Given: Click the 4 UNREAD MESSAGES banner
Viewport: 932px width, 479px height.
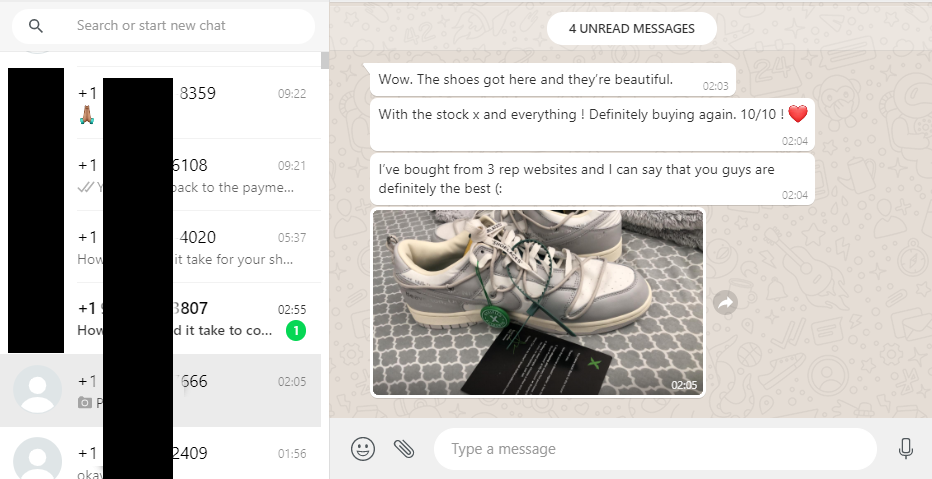Looking at the screenshot, I should (631, 29).
